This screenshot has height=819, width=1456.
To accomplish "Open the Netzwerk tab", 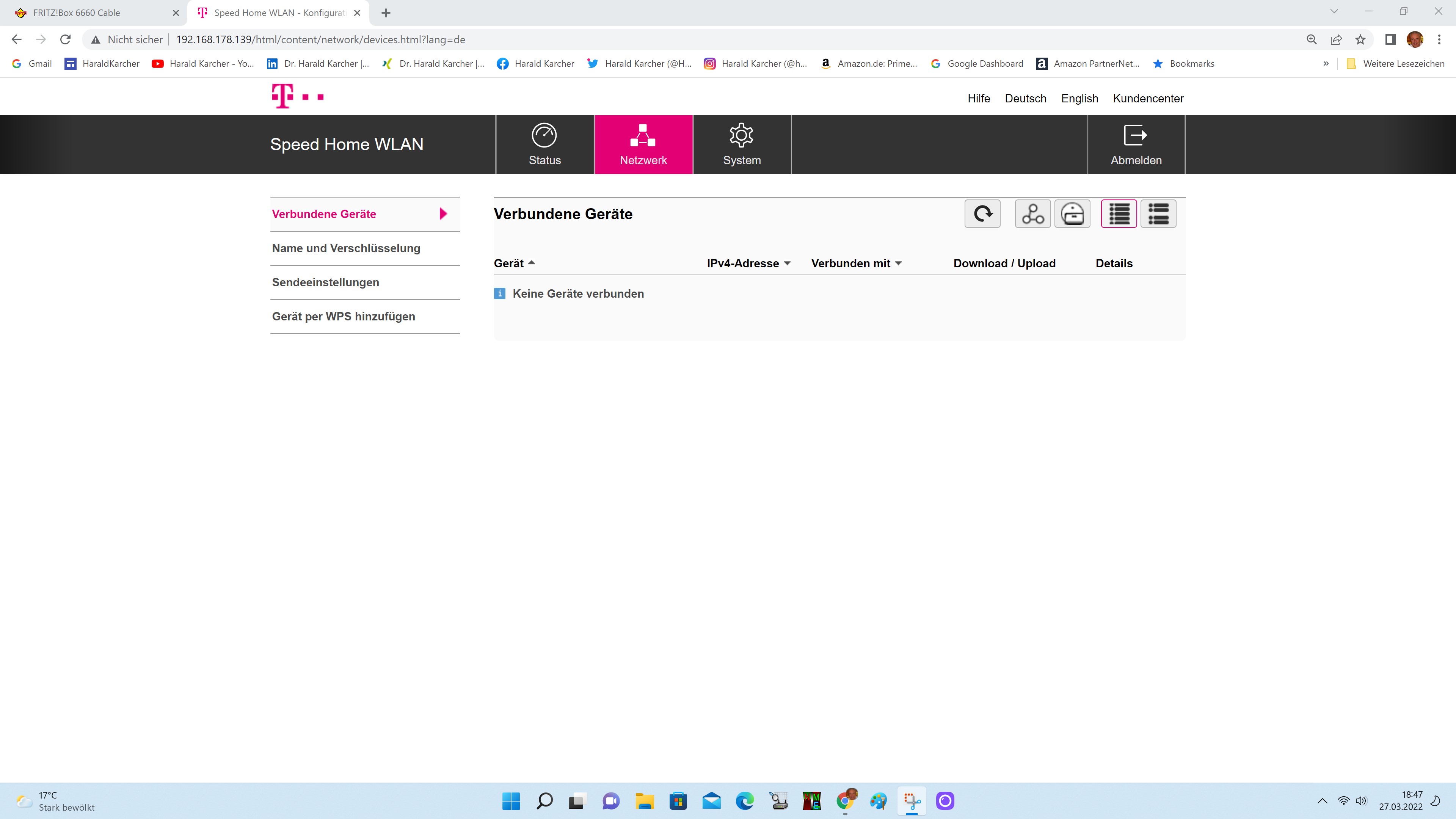I will click(x=643, y=145).
